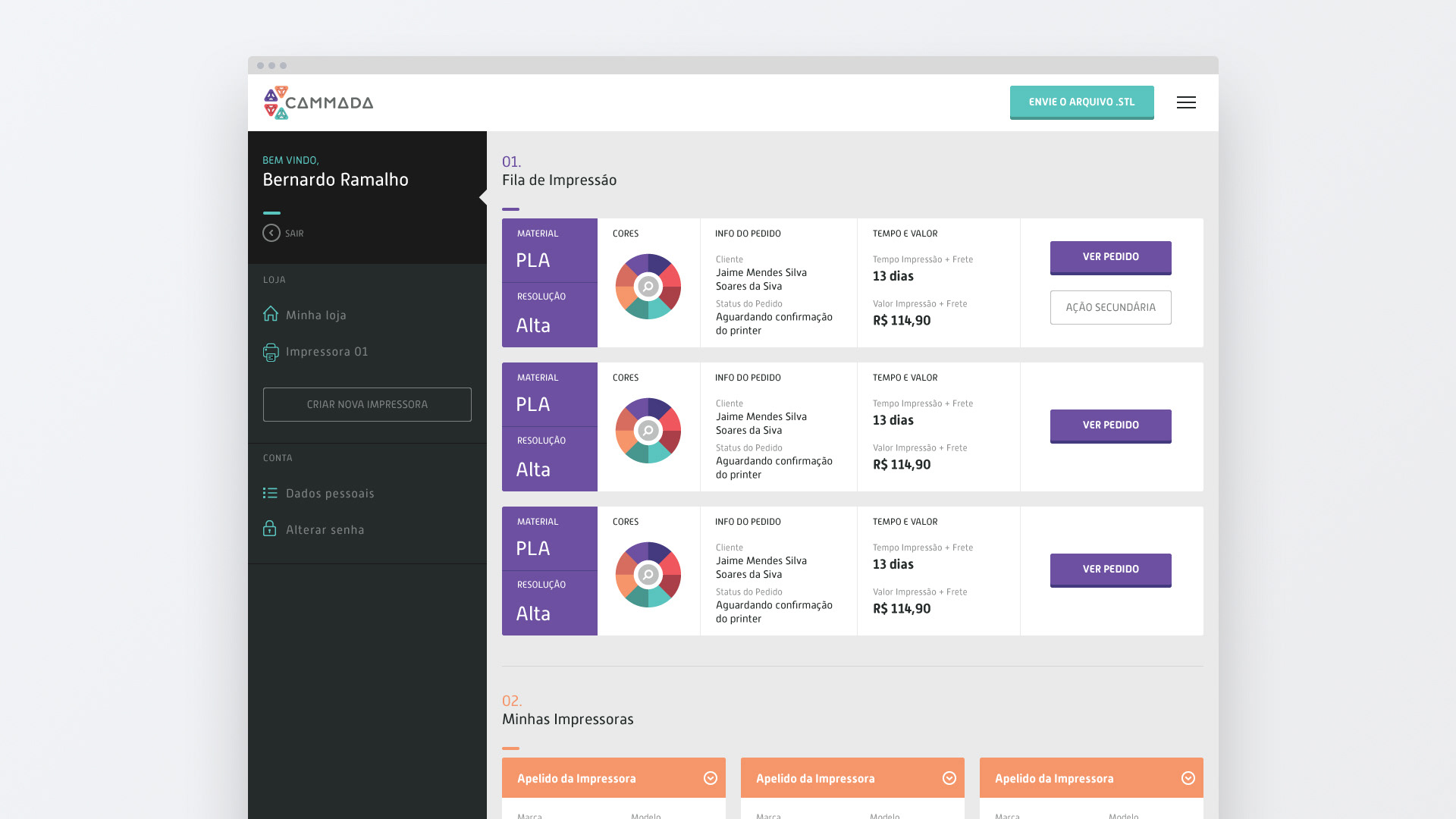Viewport: 1456px width, 819px height.
Task: Click the third order's PLA material block
Action: (550, 538)
